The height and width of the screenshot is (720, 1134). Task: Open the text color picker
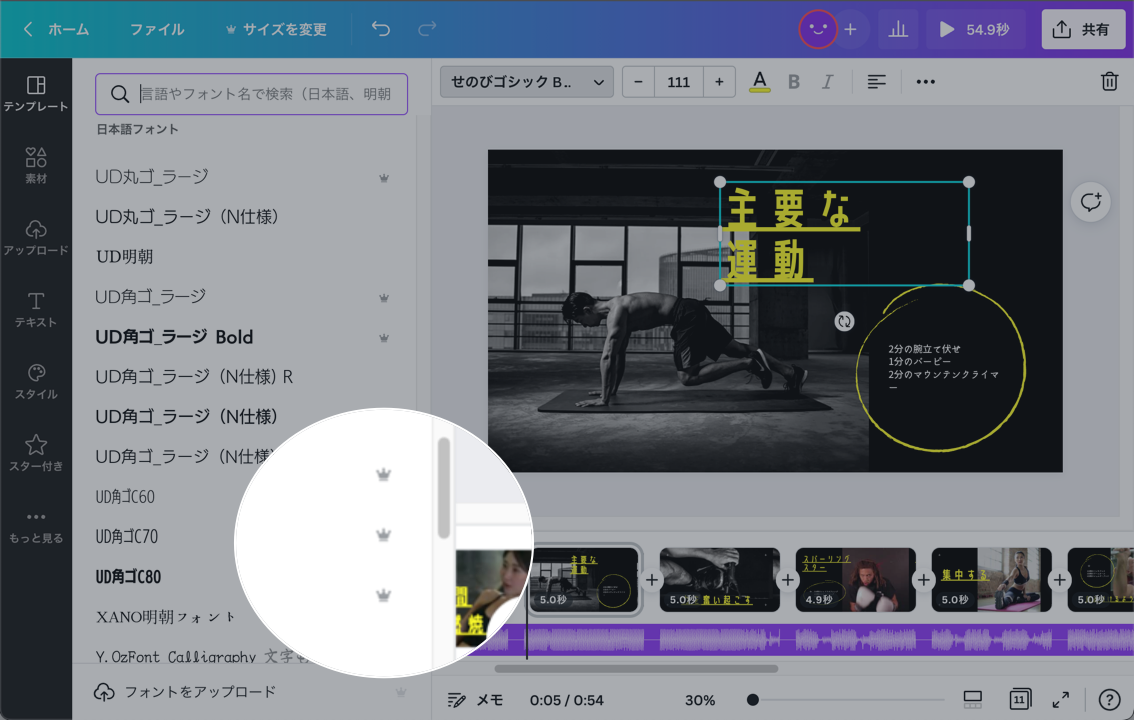[x=759, y=82]
